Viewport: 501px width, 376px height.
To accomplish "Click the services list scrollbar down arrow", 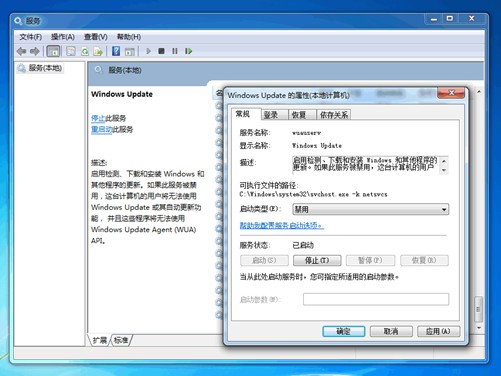I will pos(479,328).
